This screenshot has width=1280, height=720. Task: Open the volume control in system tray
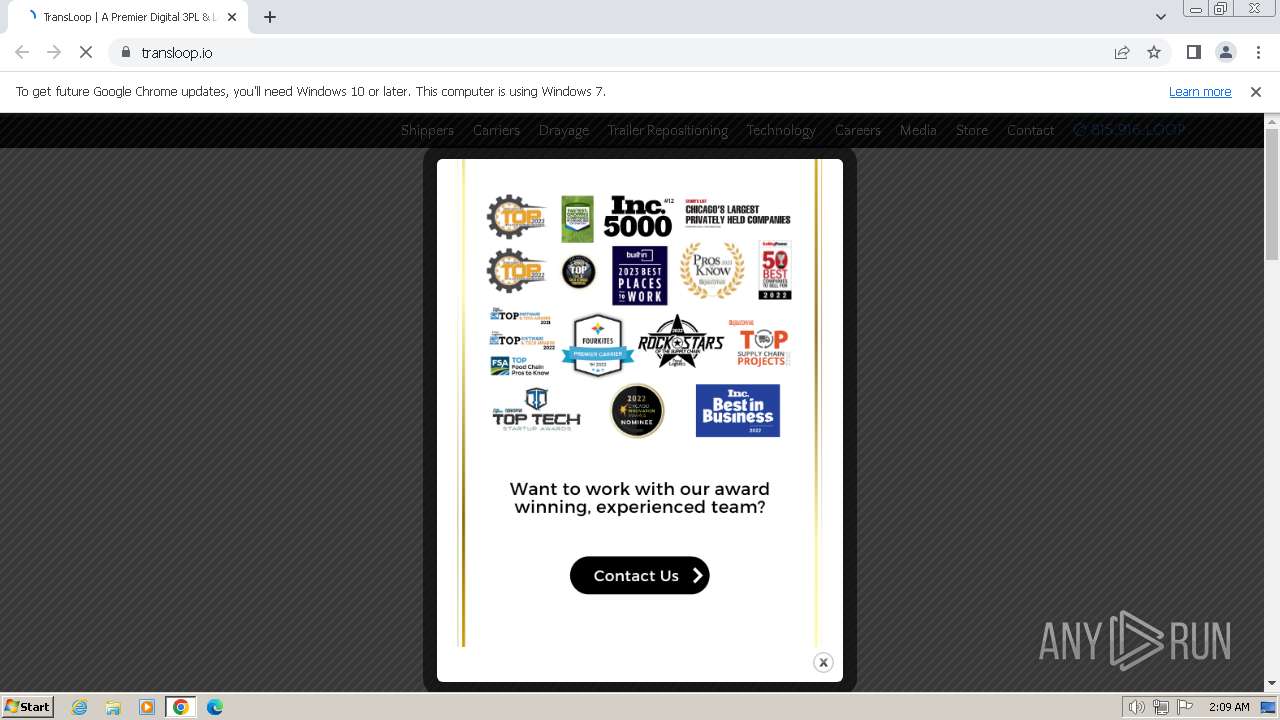click(1137, 707)
